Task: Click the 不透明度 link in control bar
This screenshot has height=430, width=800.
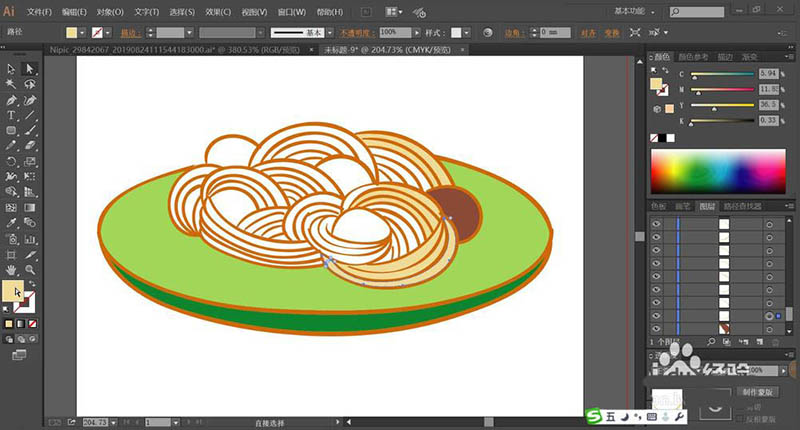Action: point(357,33)
